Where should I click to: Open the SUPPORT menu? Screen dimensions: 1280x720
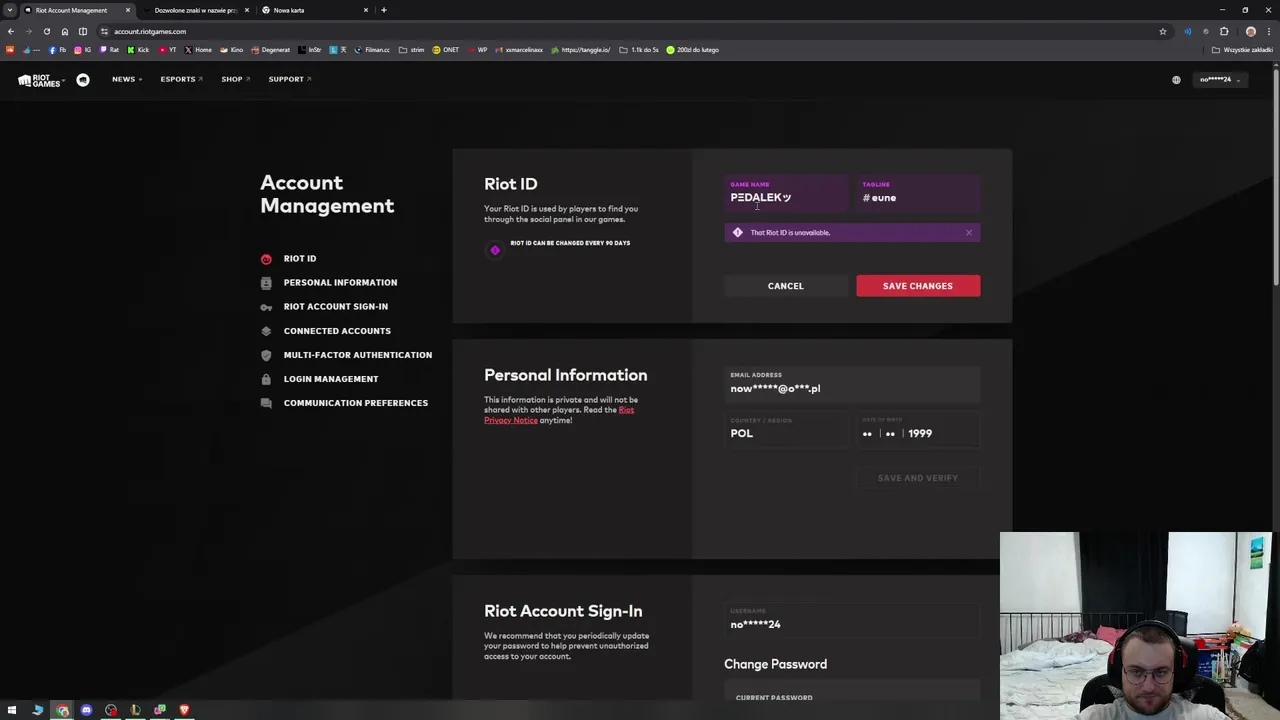289,79
